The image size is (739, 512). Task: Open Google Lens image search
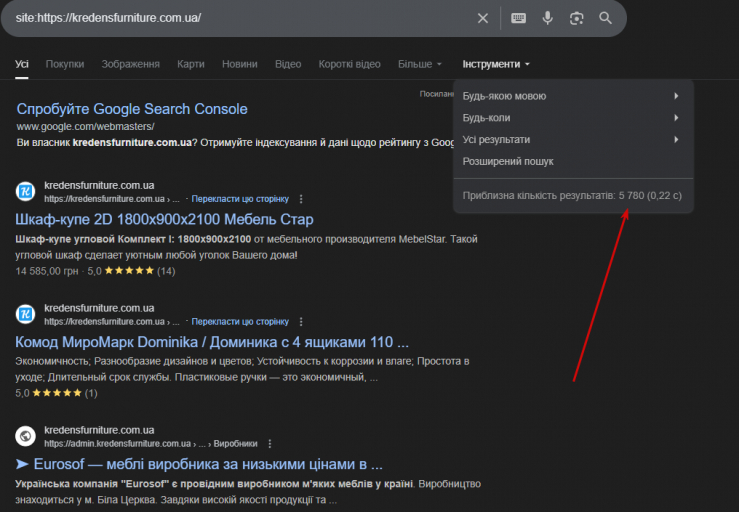(x=576, y=18)
